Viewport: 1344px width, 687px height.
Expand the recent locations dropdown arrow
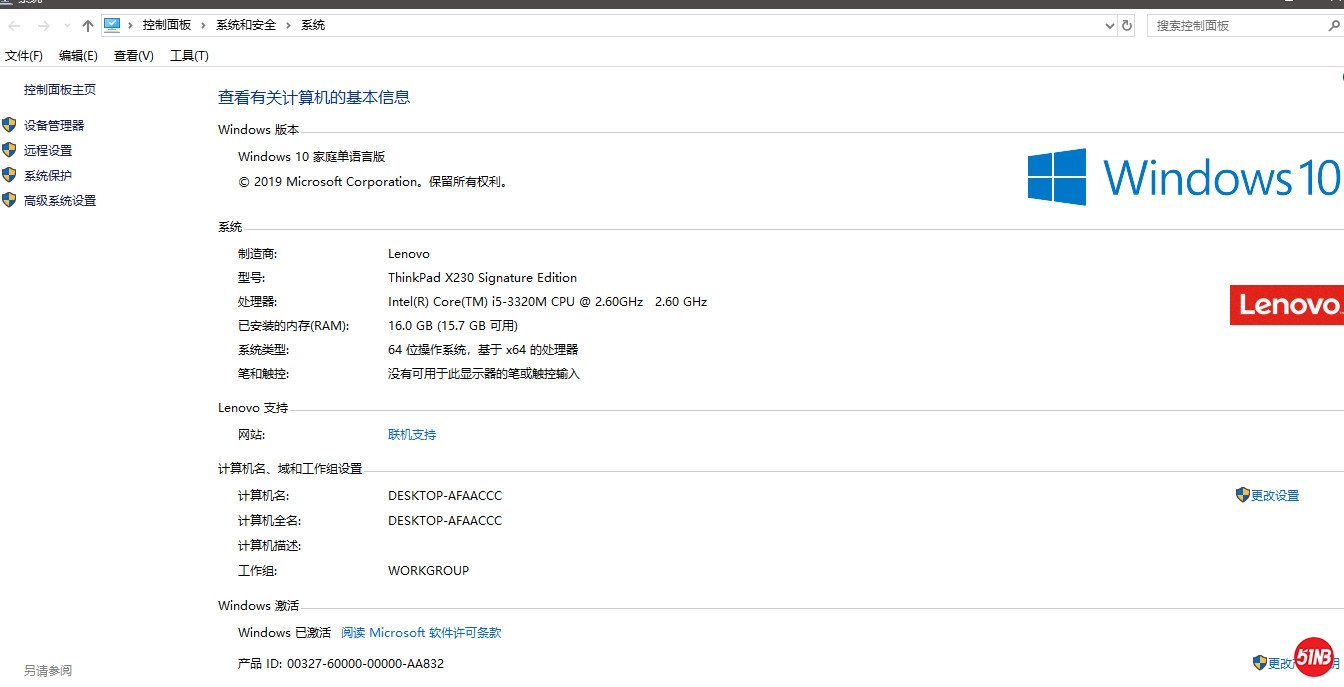pos(67,26)
